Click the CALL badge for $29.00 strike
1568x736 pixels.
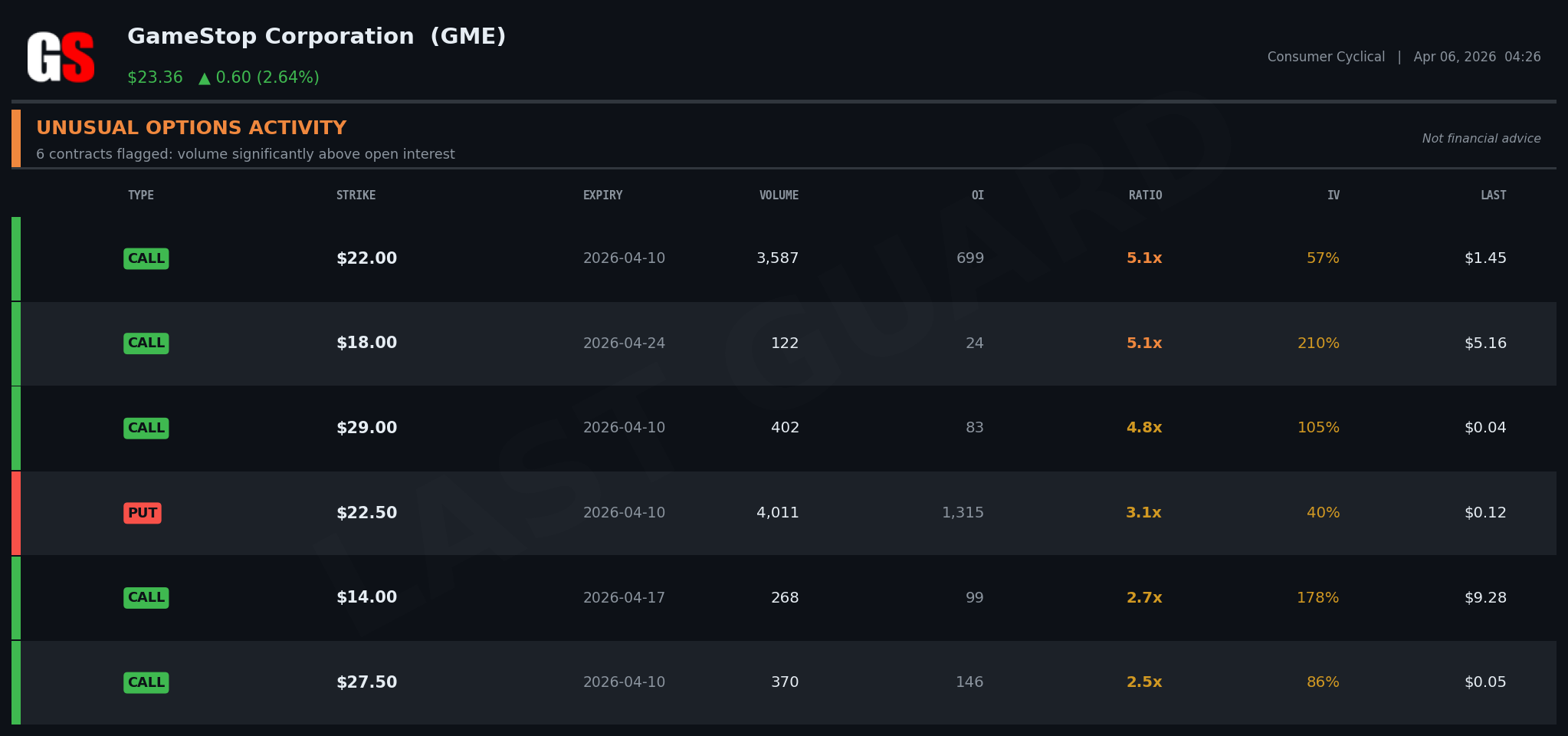point(146,428)
